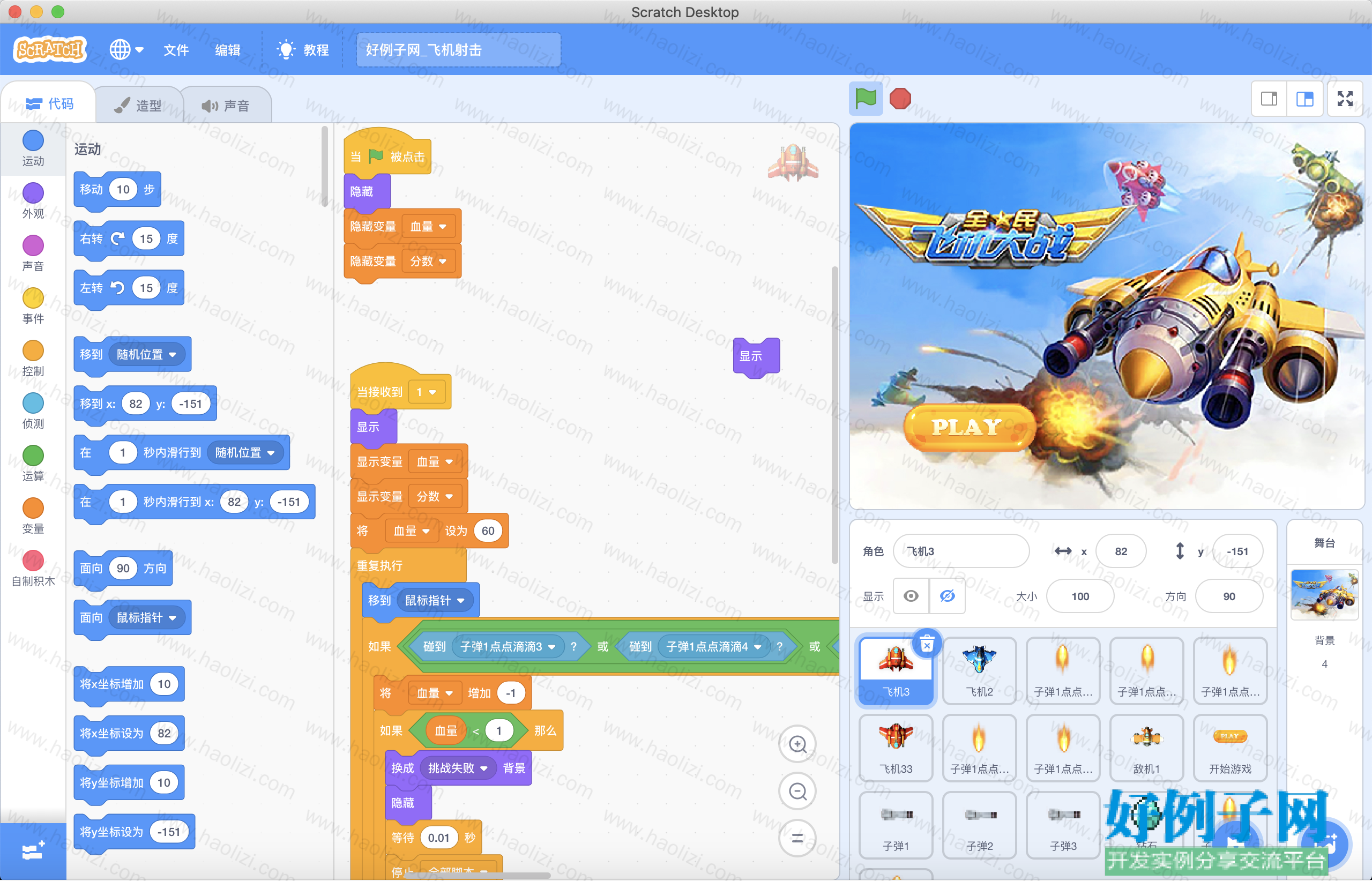The width and height of the screenshot is (1372, 881).
Task: Select the 外观 block category
Action: tap(33, 201)
